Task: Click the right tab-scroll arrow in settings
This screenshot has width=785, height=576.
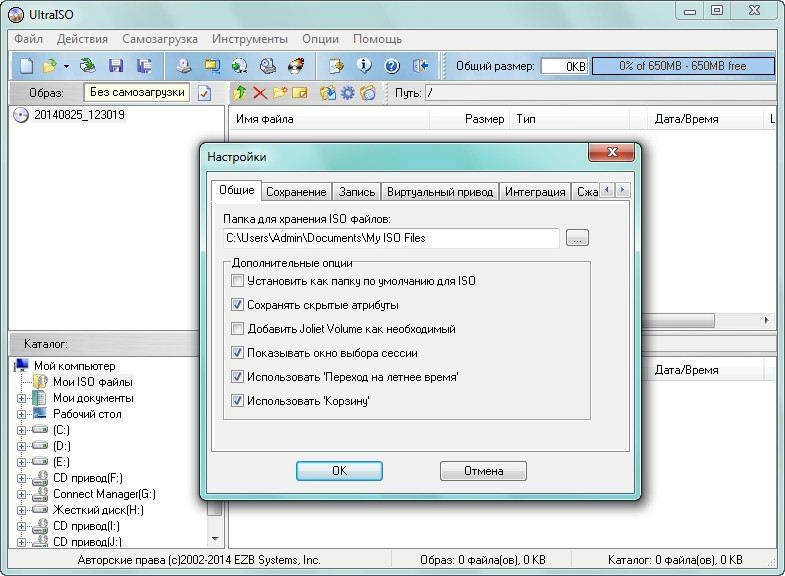Action: [622, 190]
